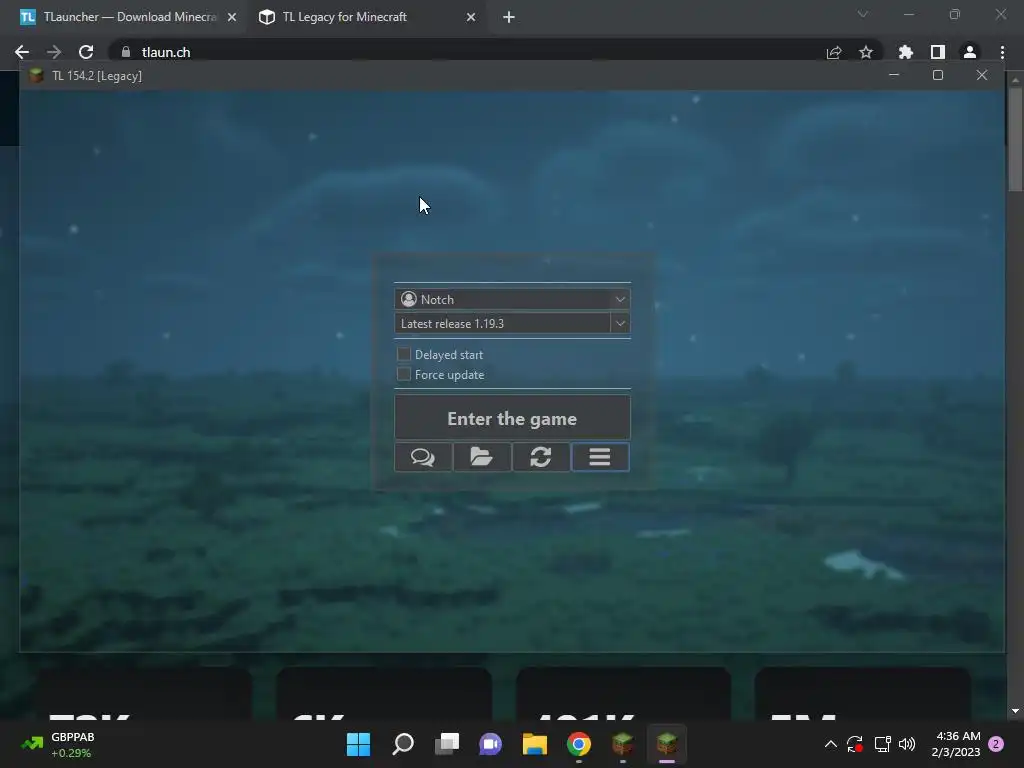Bookmark this page with the star icon
The height and width of the screenshot is (768, 1024).
866,52
